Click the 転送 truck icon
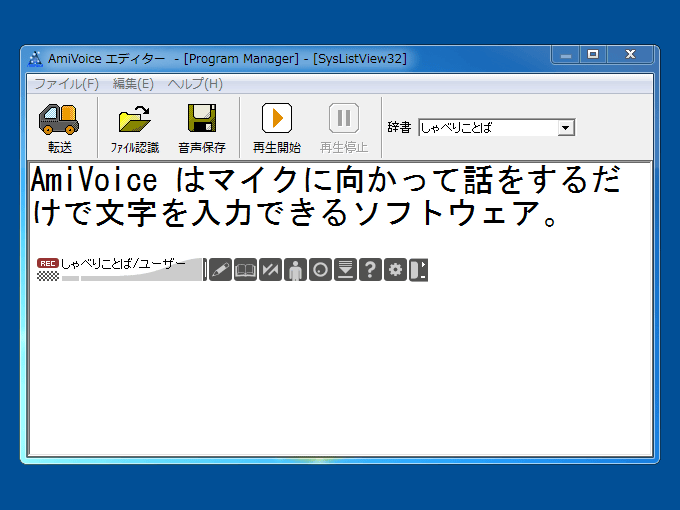This screenshot has width=680, height=510. [59, 119]
